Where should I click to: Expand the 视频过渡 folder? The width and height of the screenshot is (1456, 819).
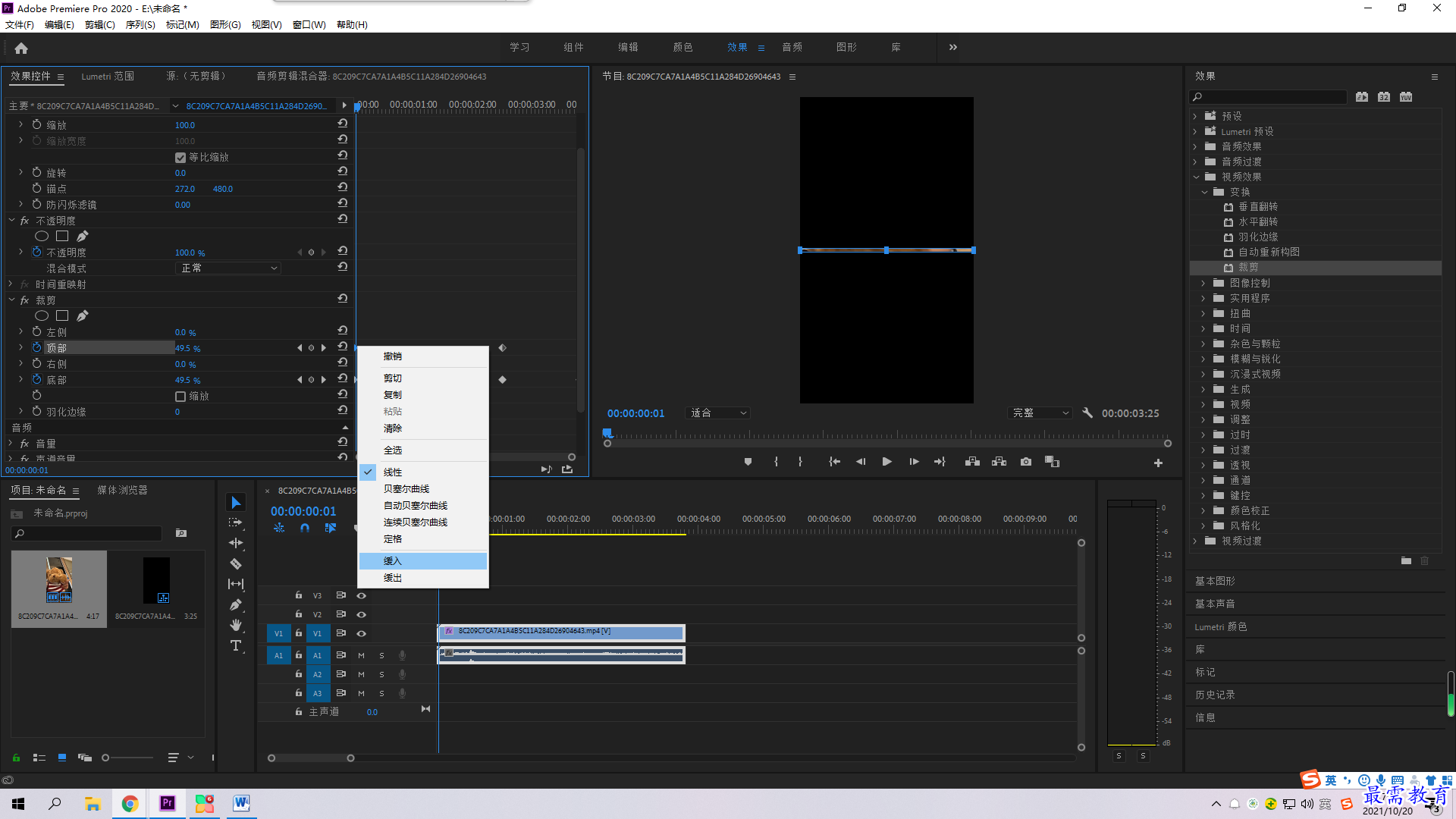(x=1196, y=541)
